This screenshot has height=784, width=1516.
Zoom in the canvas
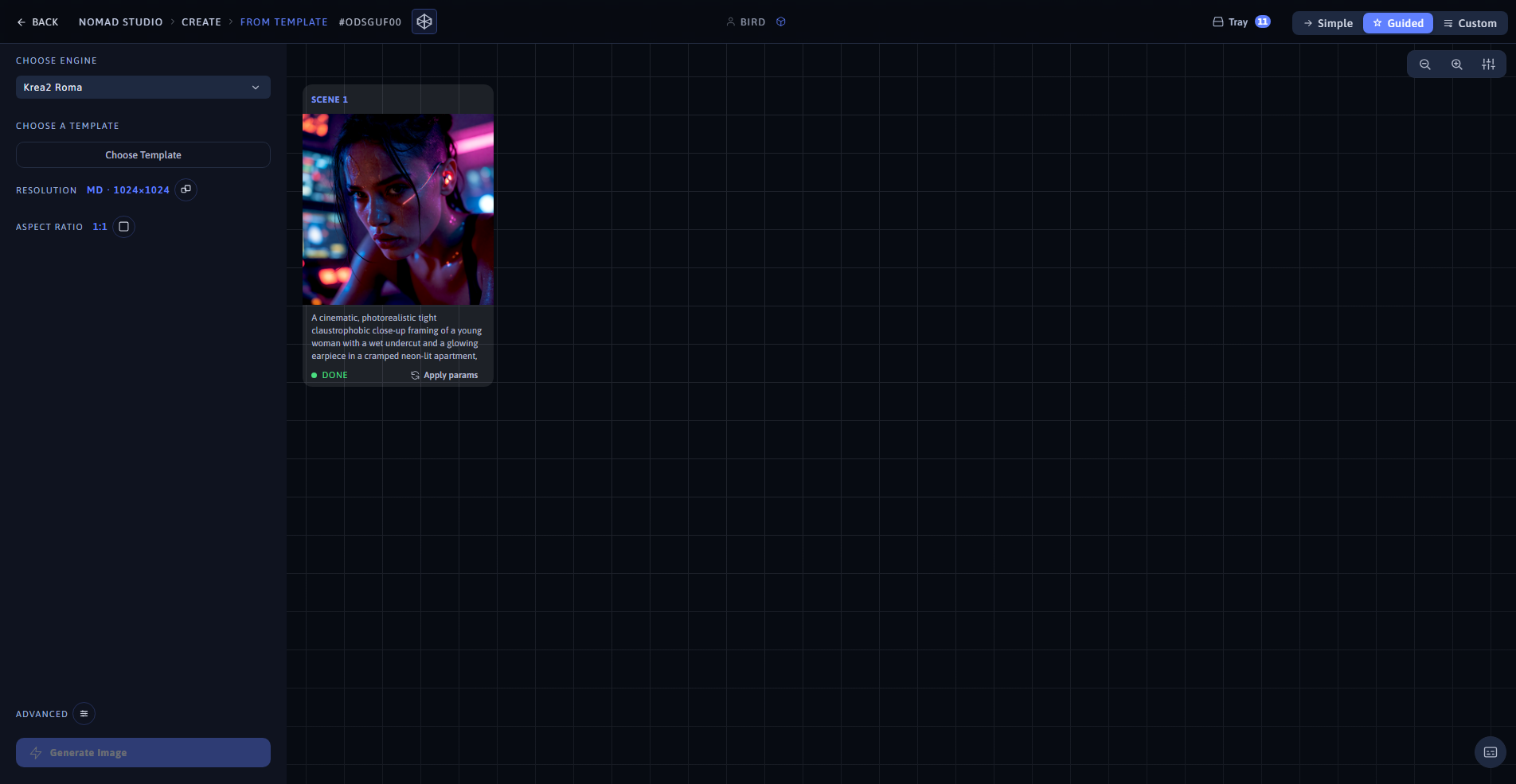(x=1457, y=64)
